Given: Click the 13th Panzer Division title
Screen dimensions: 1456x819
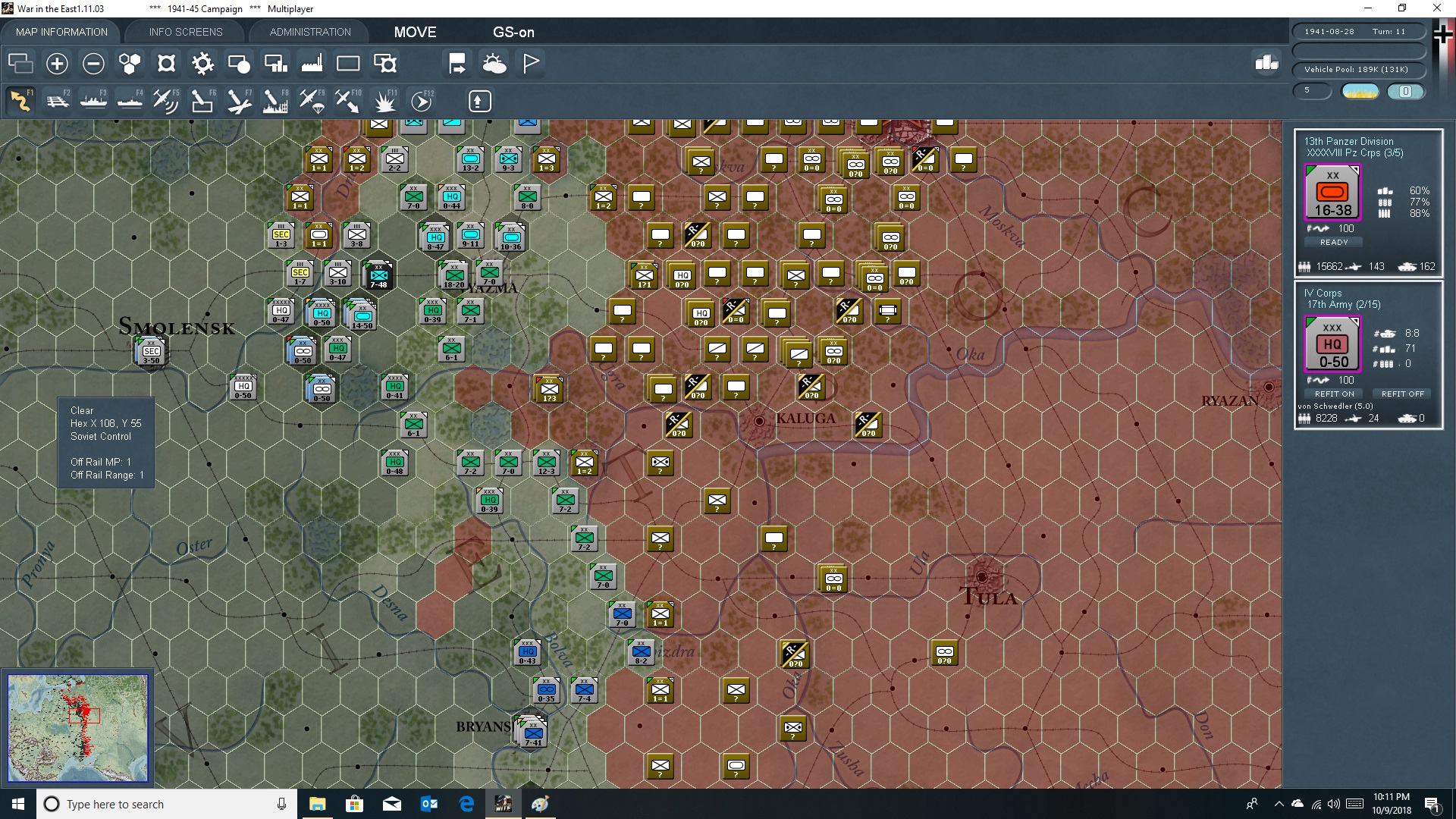Looking at the screenshot, I should pos(1348,141).
